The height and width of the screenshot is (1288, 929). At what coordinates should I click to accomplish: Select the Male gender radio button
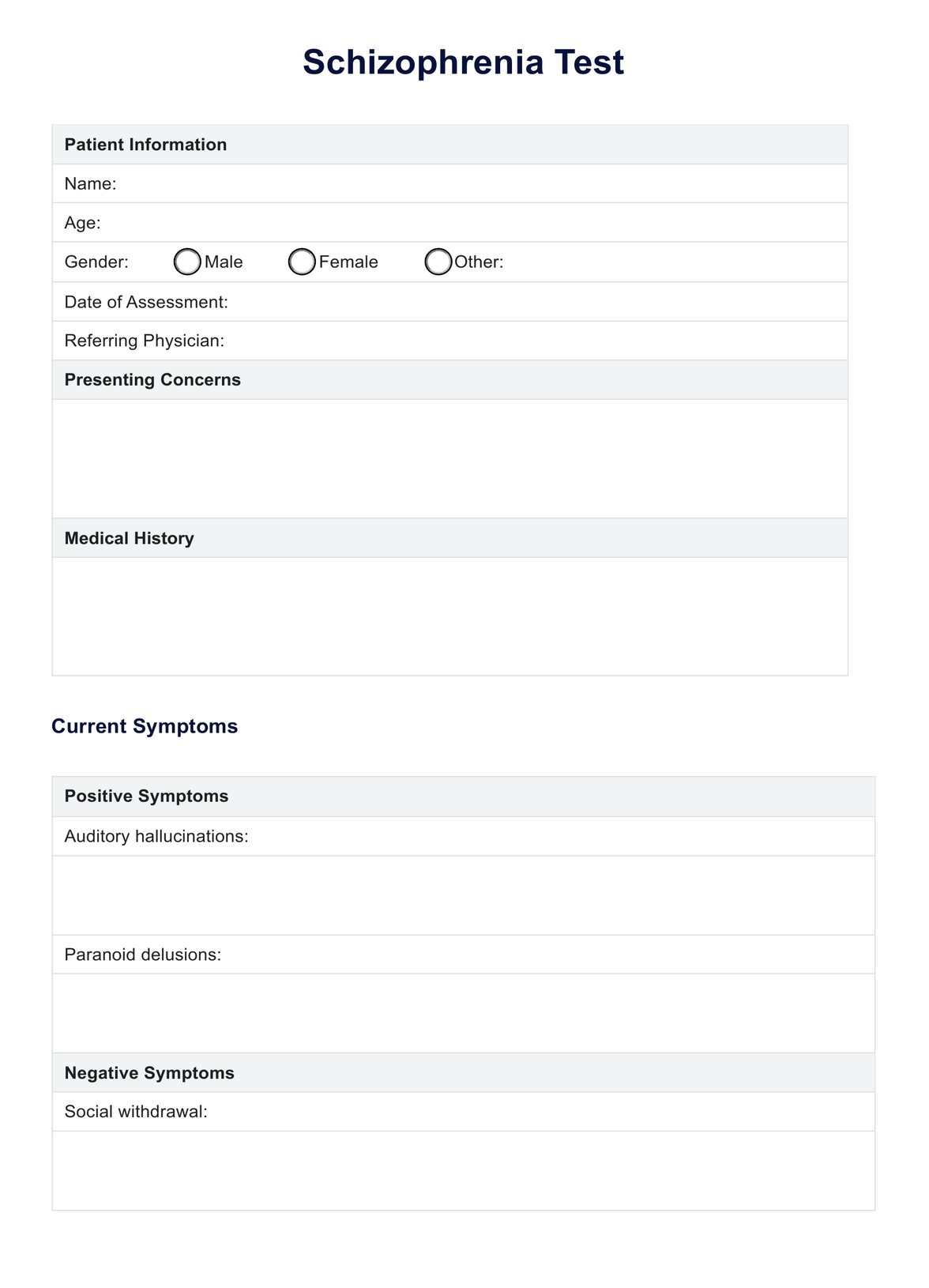tap(187, 262)
